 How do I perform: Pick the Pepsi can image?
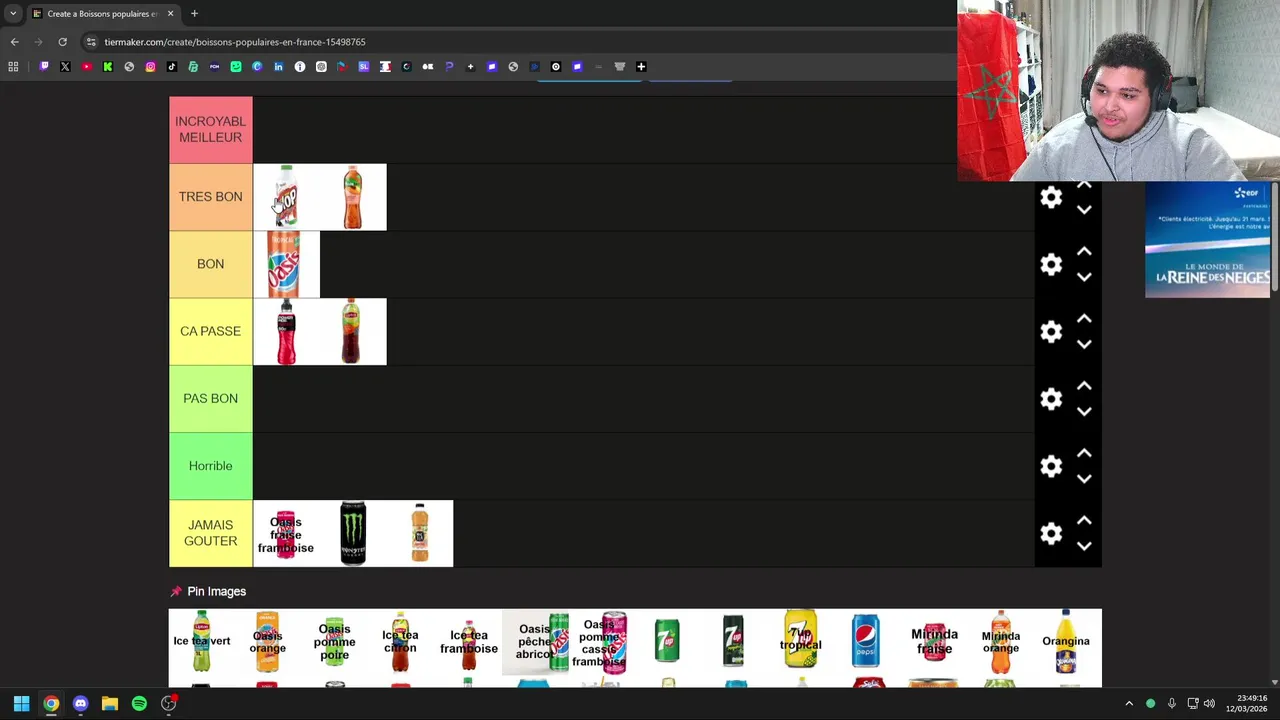pos(866,641)
